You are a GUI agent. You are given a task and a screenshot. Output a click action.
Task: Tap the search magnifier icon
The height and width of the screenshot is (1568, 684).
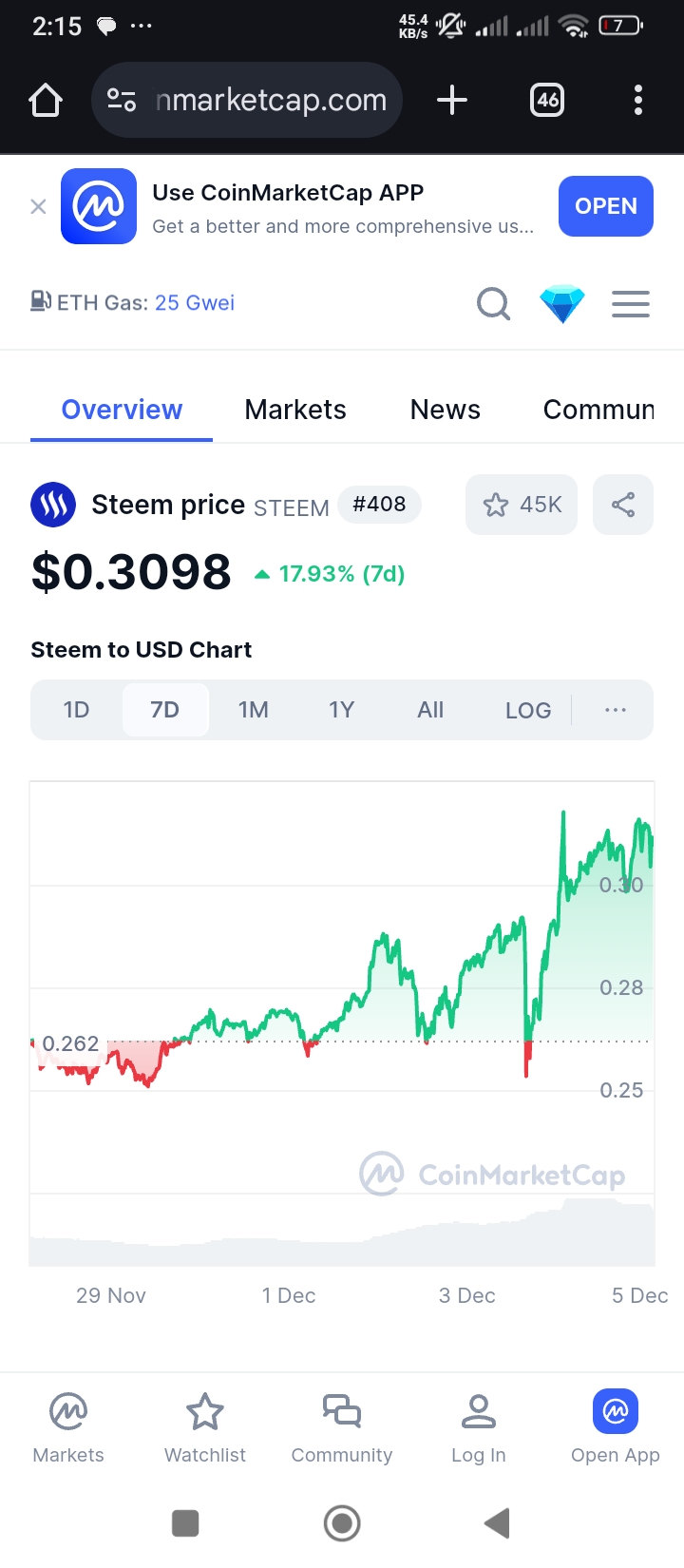tap(493, 304)
